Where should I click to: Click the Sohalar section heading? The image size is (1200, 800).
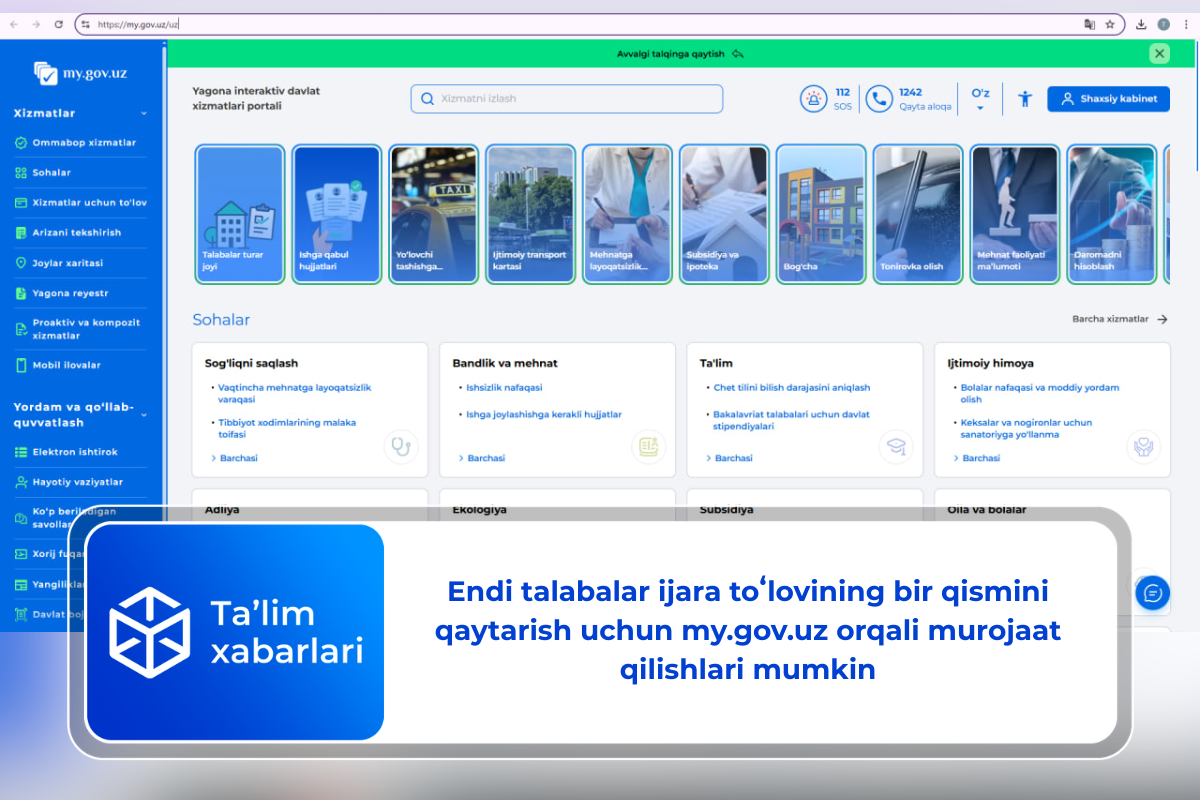click(221, 320)
